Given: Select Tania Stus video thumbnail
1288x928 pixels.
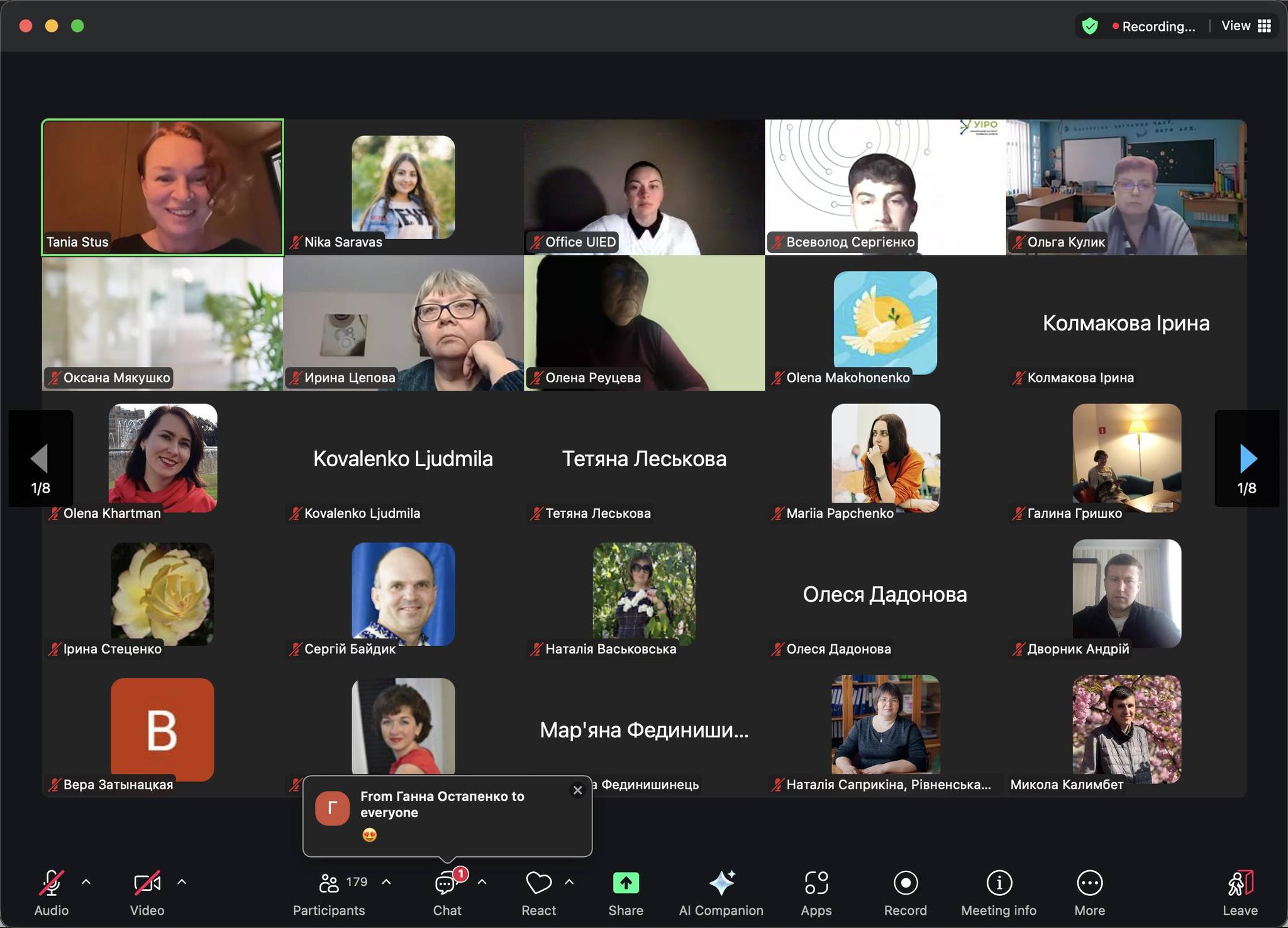Looking at the screenshot, I should pos(162,187).
